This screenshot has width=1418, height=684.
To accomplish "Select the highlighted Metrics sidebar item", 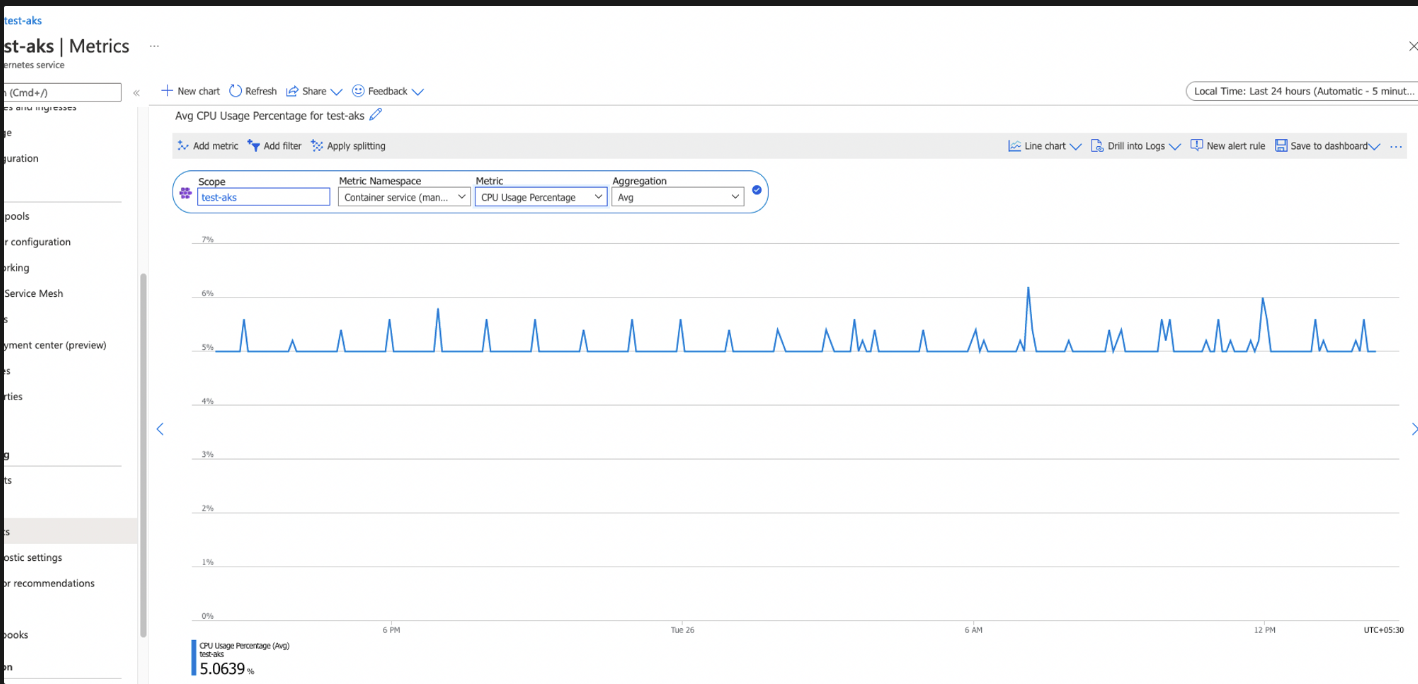I will 69,531.
